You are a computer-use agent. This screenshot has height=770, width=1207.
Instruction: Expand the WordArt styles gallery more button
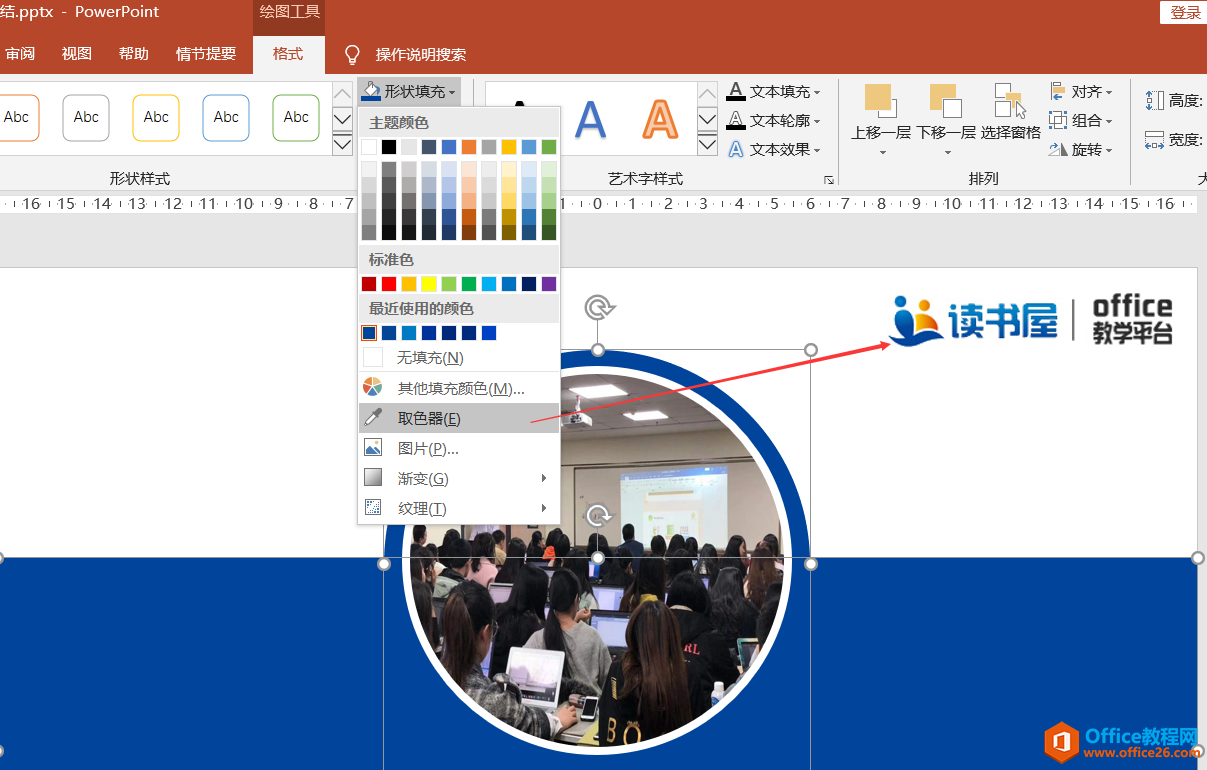coord(707,144)
